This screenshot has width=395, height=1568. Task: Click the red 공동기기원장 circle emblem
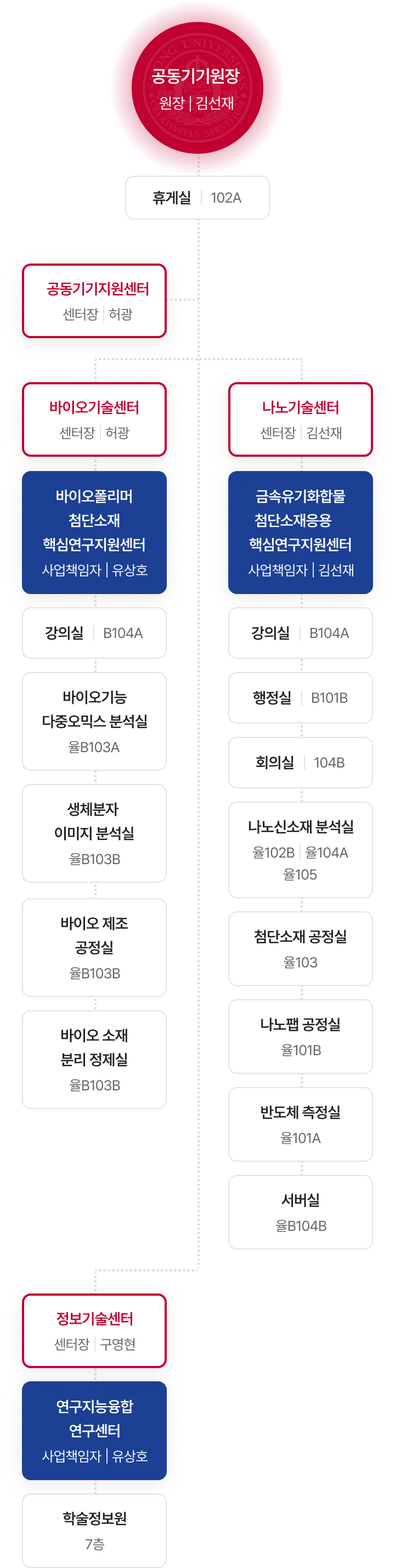coord(197,88)
